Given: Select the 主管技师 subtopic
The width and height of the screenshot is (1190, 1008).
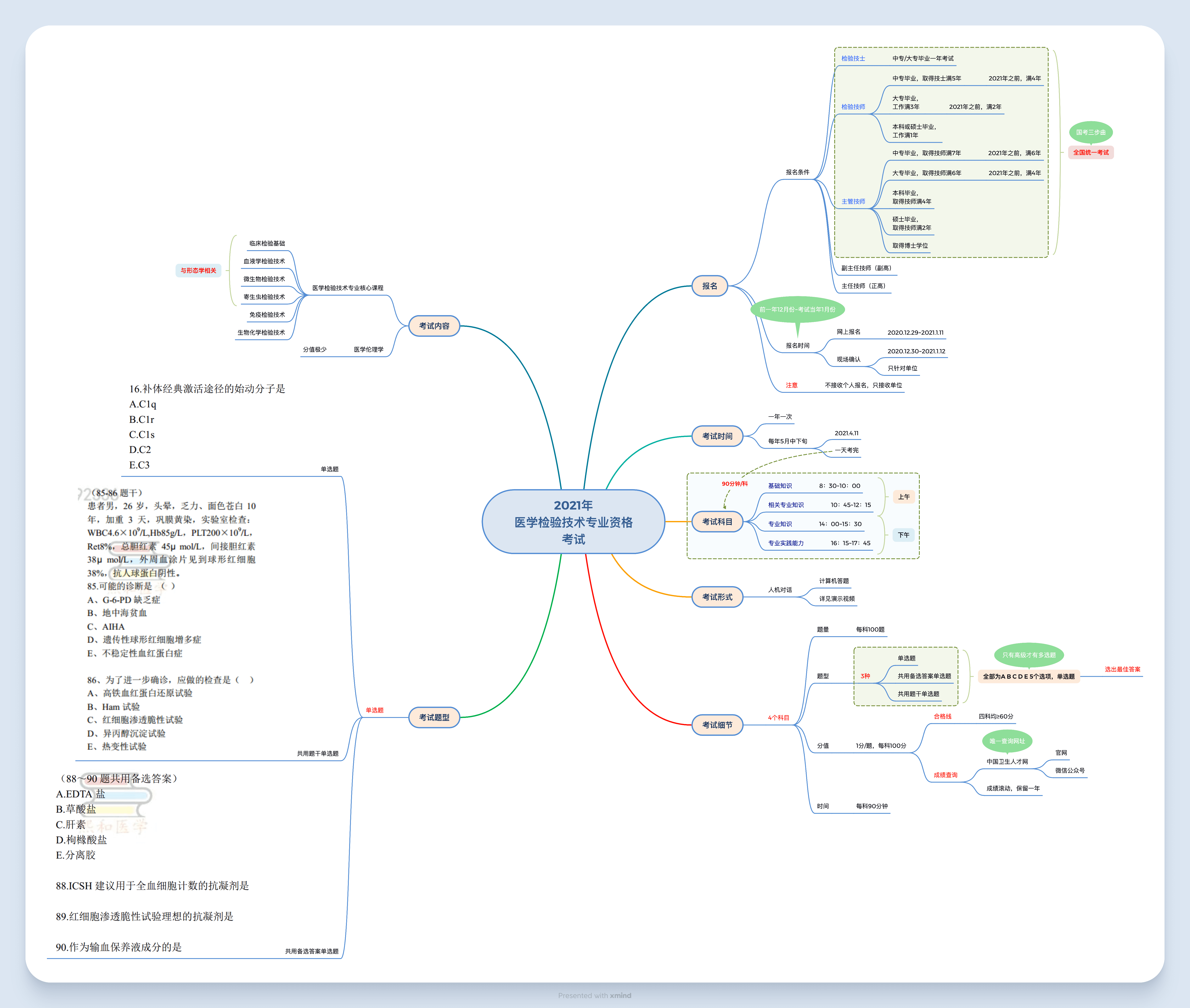Looking at the screenshot, I should click(x=853, y=201).
